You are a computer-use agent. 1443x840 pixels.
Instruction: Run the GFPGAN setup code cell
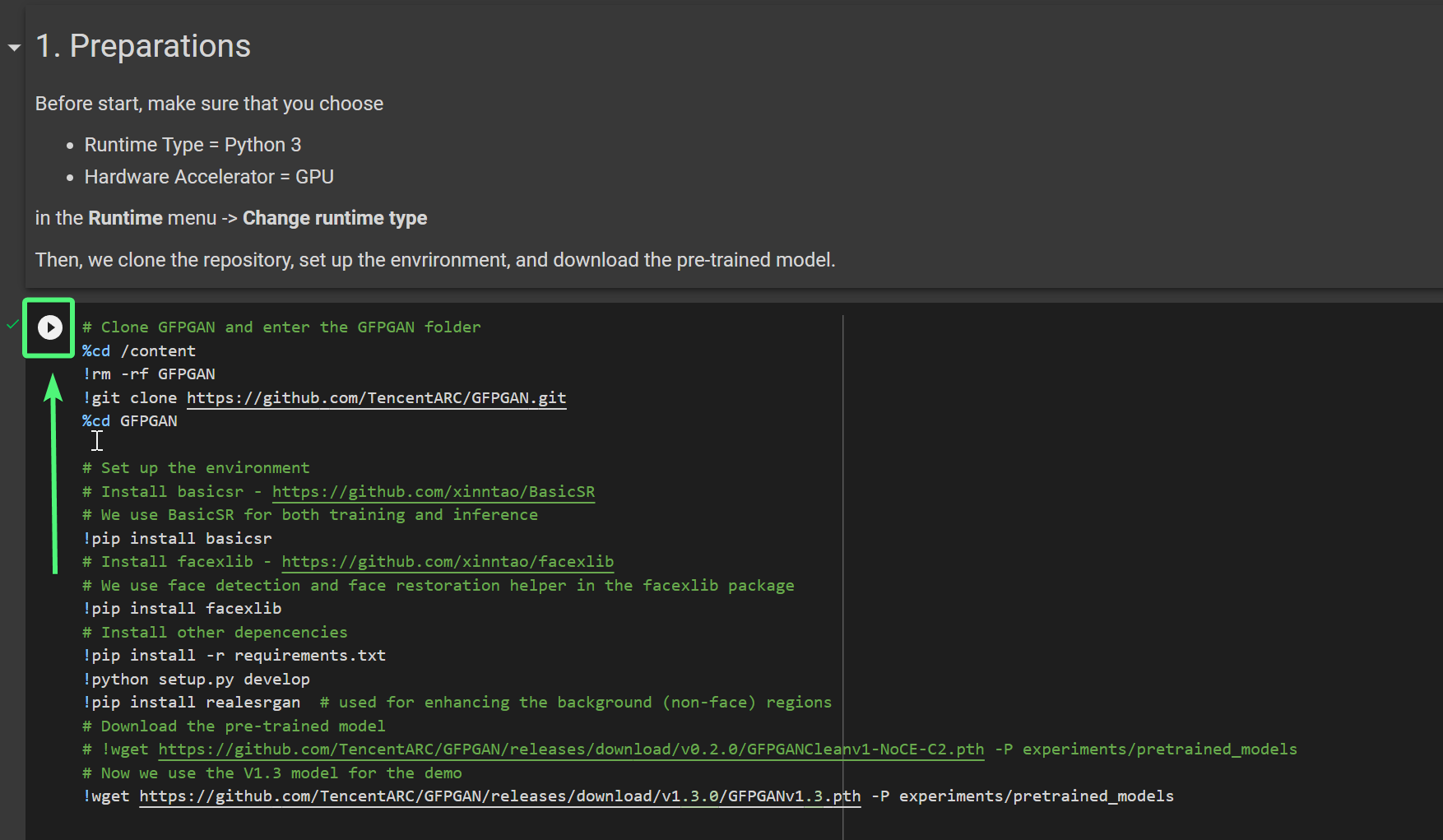[x=49, y=327]
